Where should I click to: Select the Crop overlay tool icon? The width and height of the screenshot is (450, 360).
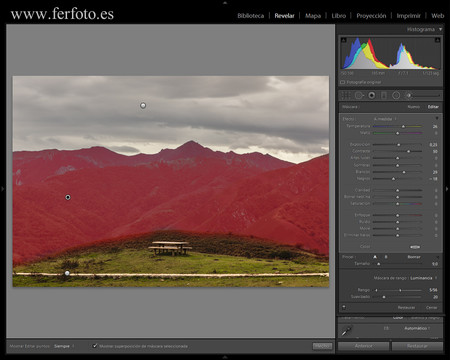(x=346, y=96)
